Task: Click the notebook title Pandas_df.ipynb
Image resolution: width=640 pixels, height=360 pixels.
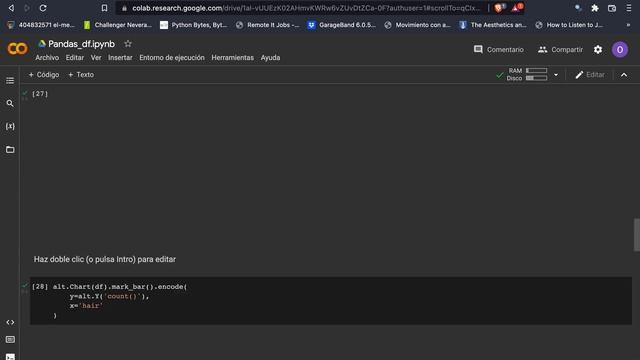Action: [x=81, y=44]
